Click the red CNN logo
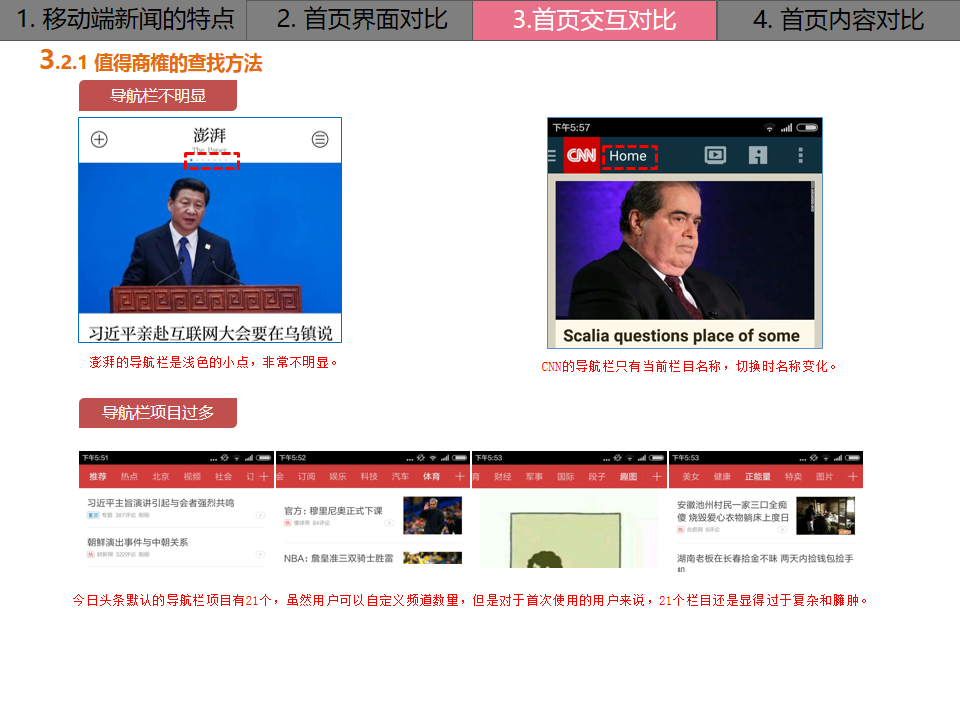The width and height of the screenshot is (960, 720). (581, 156)
